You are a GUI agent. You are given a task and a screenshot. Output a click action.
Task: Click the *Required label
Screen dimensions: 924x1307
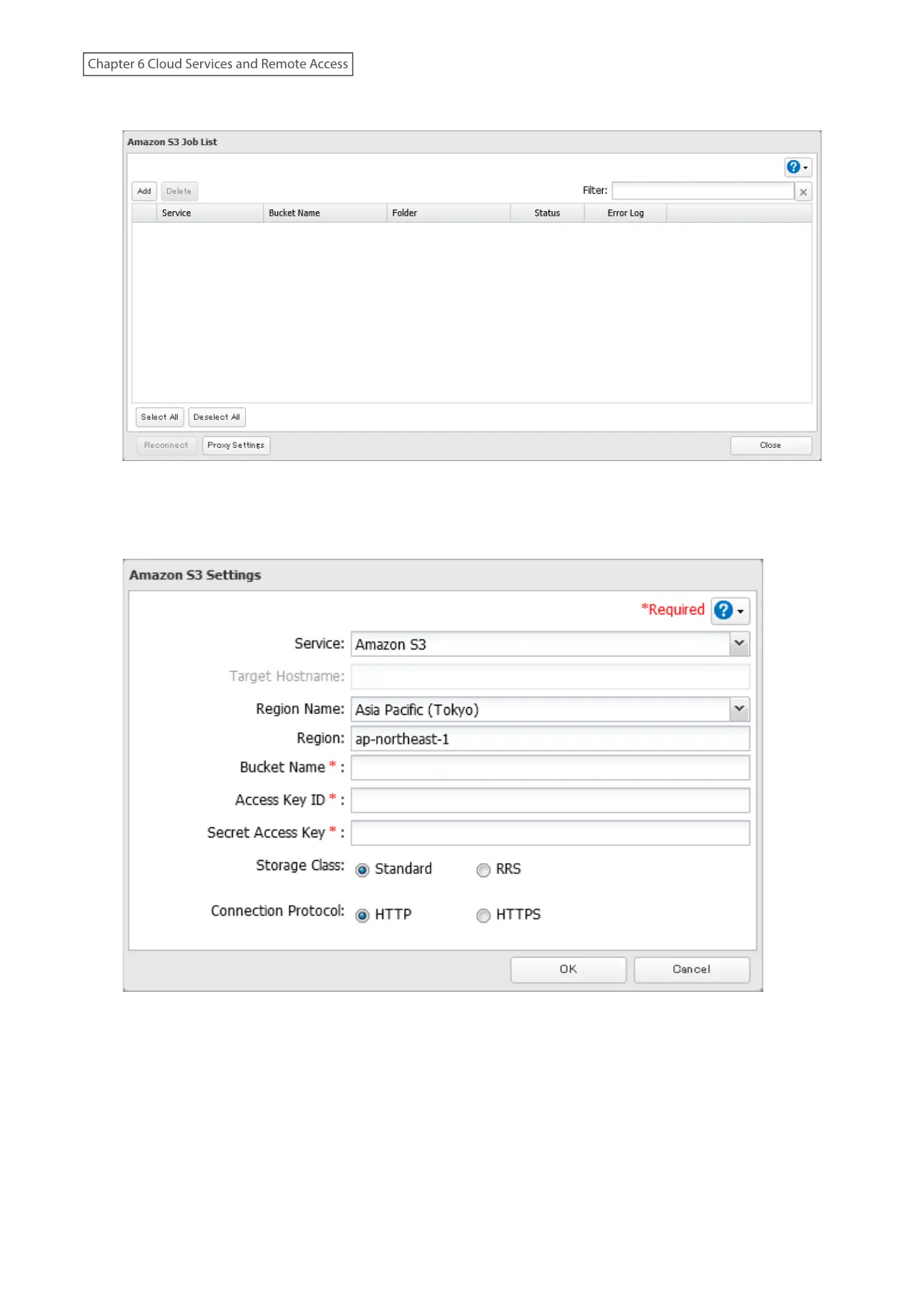pos(673,609)
